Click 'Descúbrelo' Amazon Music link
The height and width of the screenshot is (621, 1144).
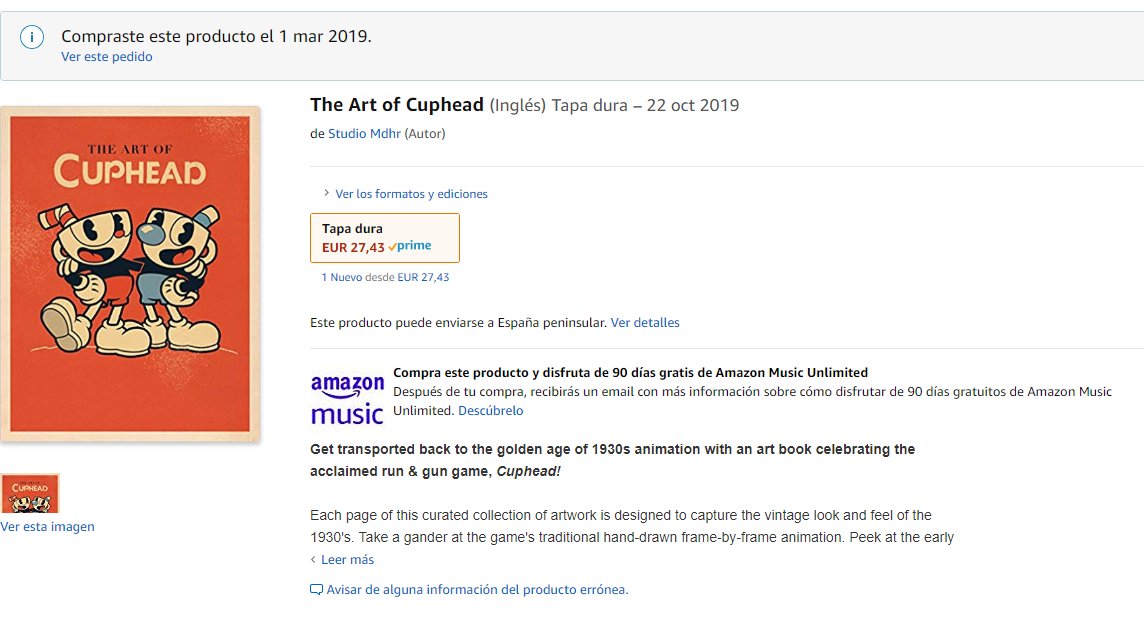coord(490,411)
